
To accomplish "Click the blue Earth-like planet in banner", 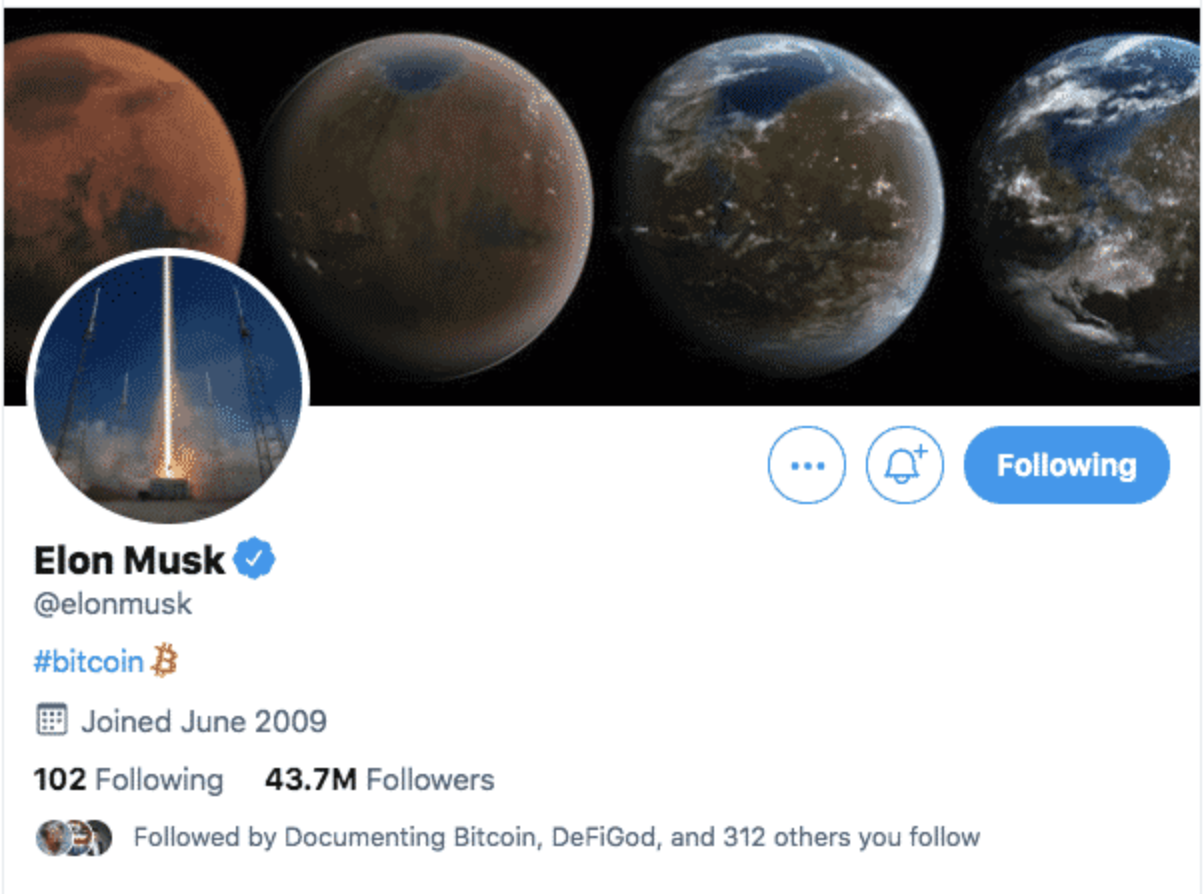I will [x=1091, y=204].
